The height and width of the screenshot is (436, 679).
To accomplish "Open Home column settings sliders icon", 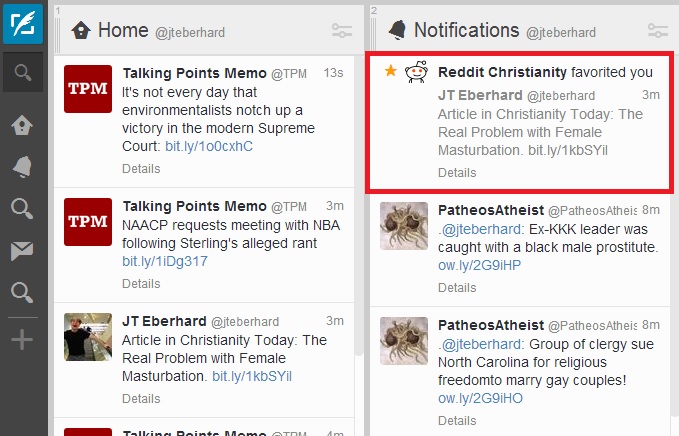I will (x=342, y=30).
